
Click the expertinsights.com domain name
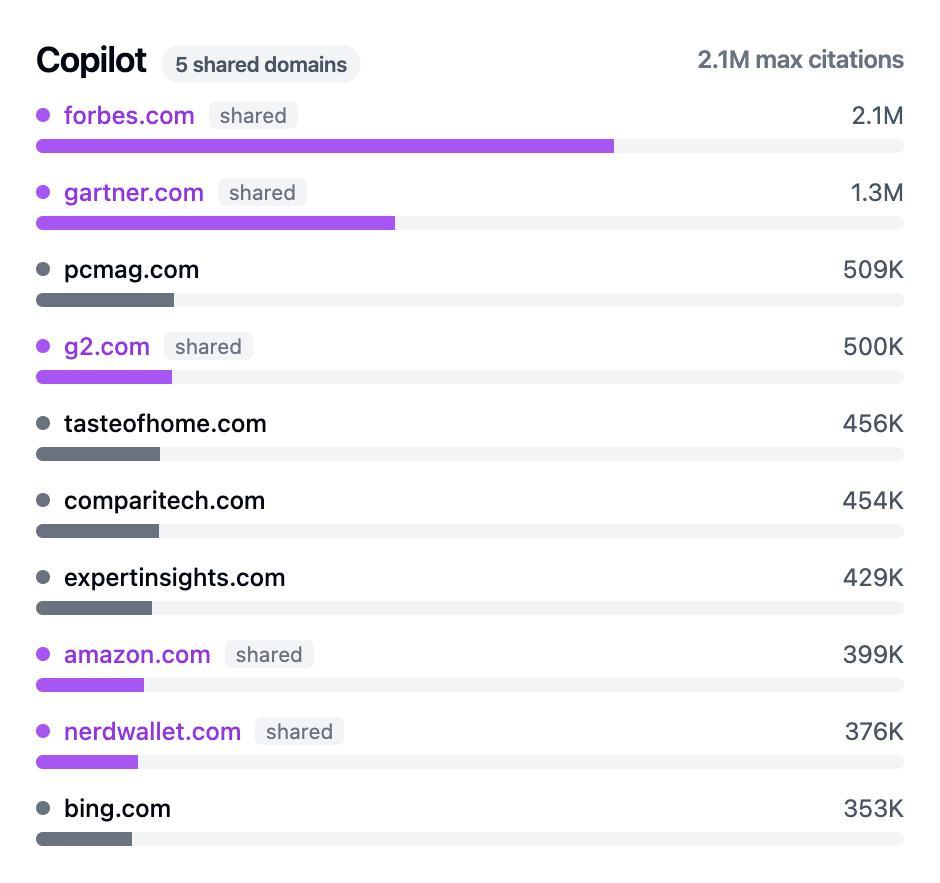point(174,577)
